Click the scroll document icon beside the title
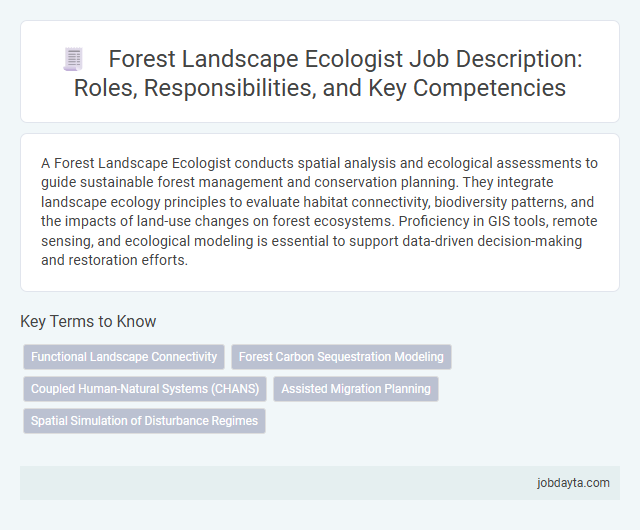The image size is (640, 530). coord(73,60)
